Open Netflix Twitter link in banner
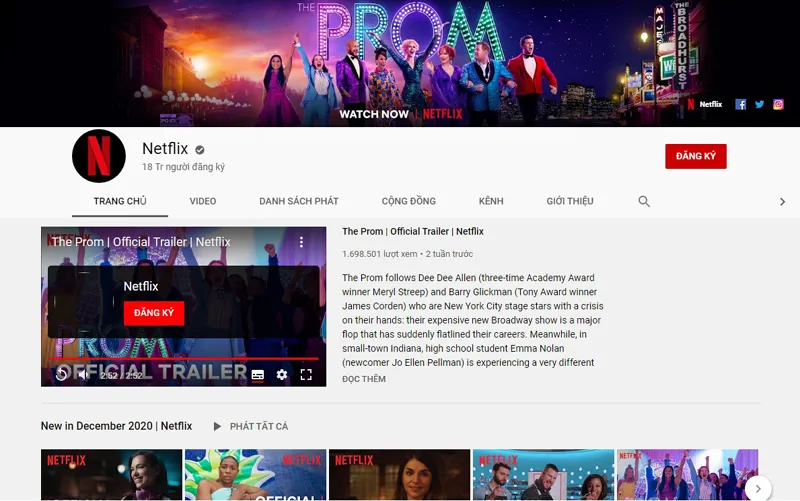Image resolution: width=800 pixels, height=501 pixels. point(759,105)
